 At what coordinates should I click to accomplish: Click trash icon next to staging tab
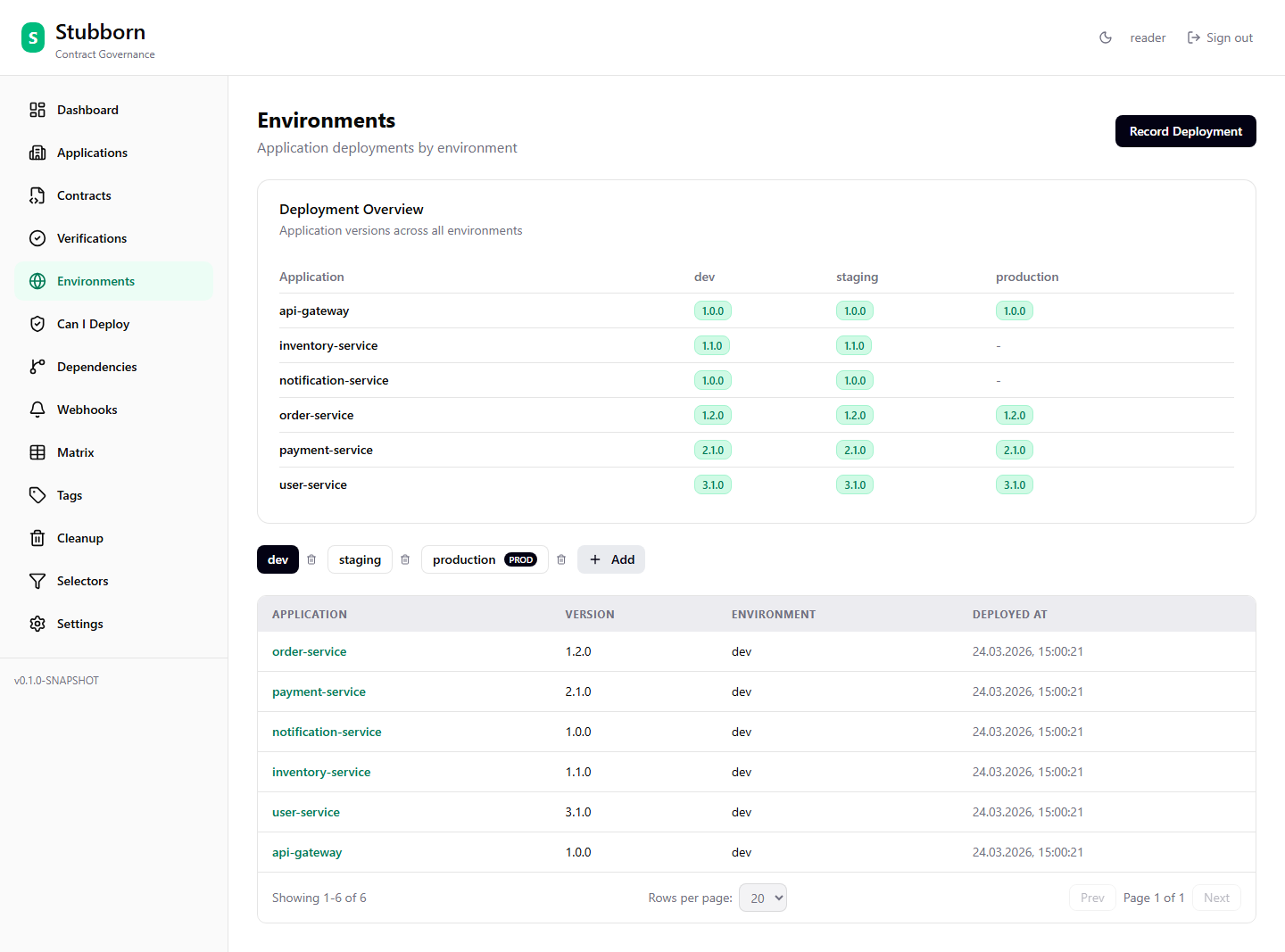405,559
